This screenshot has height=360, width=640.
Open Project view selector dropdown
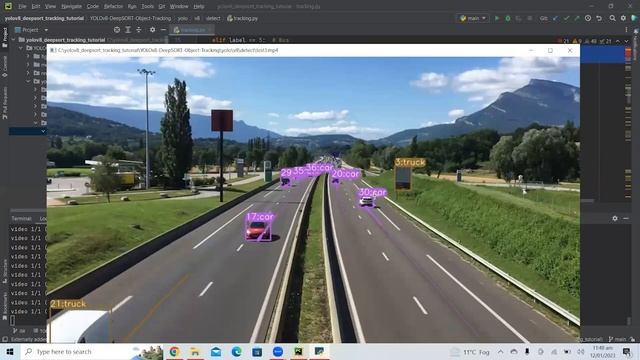31,30
